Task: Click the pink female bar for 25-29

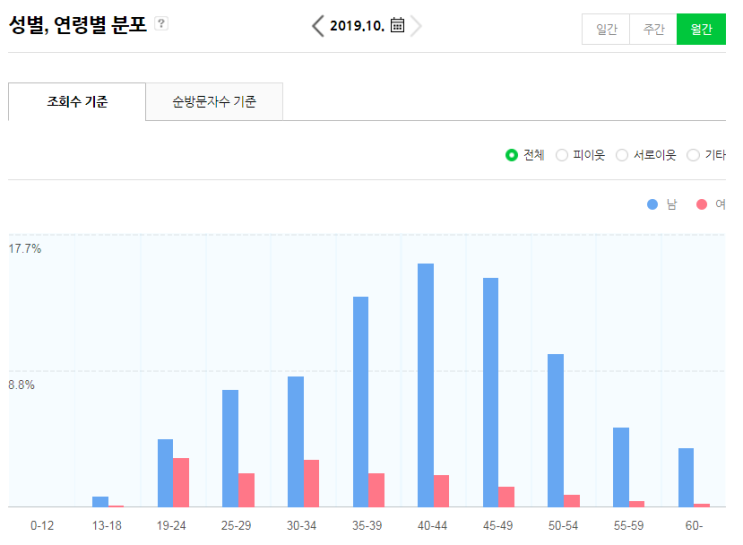Action: 246,490
